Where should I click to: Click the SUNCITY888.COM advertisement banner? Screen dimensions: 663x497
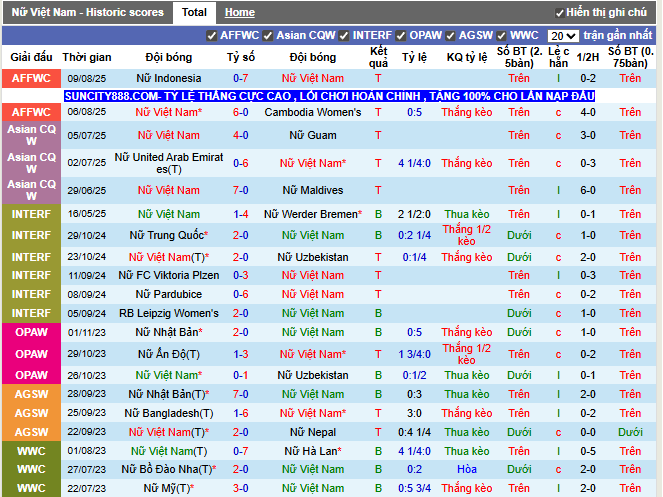(x=329, y=96)
